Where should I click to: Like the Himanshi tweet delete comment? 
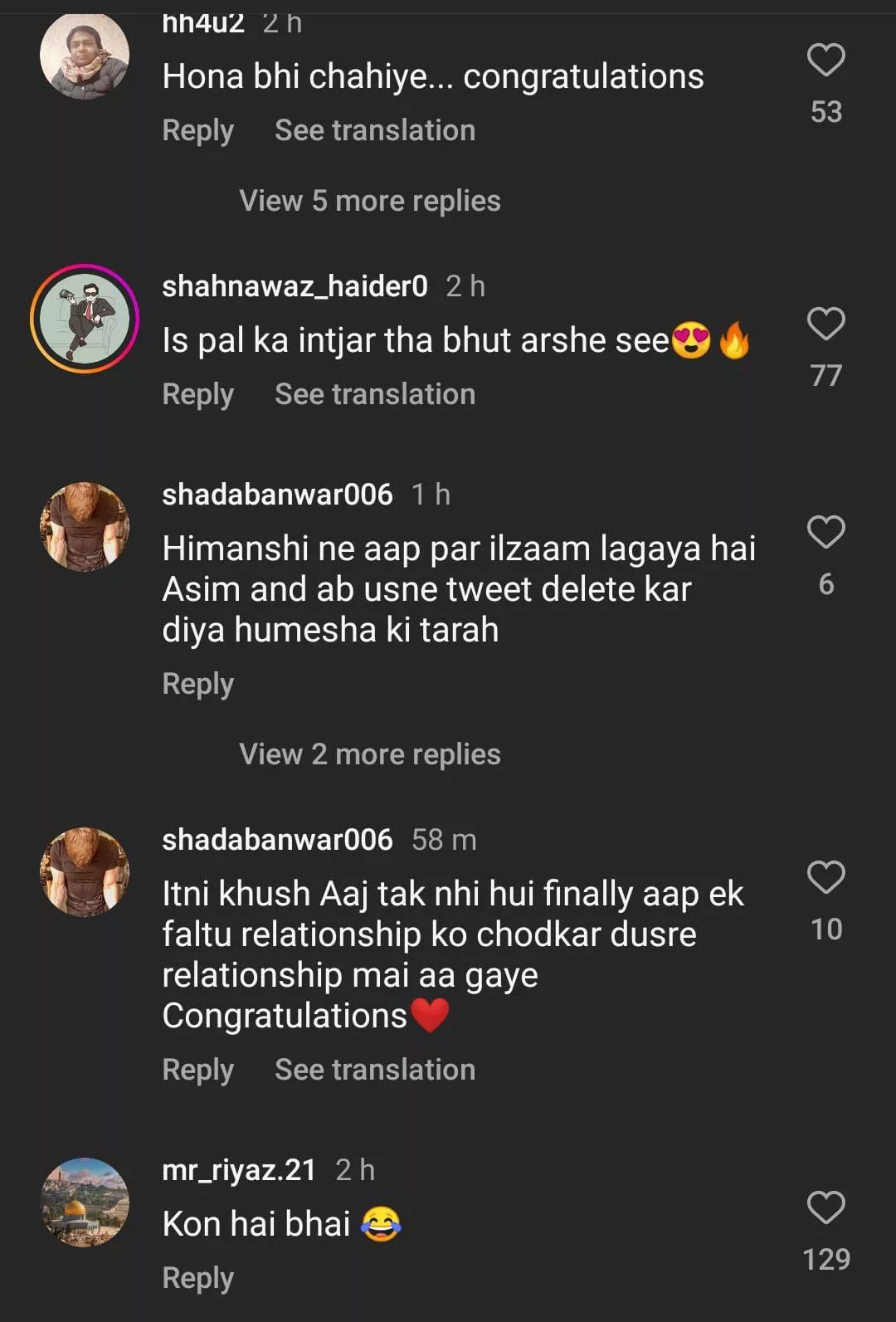[x=825, y=532]
